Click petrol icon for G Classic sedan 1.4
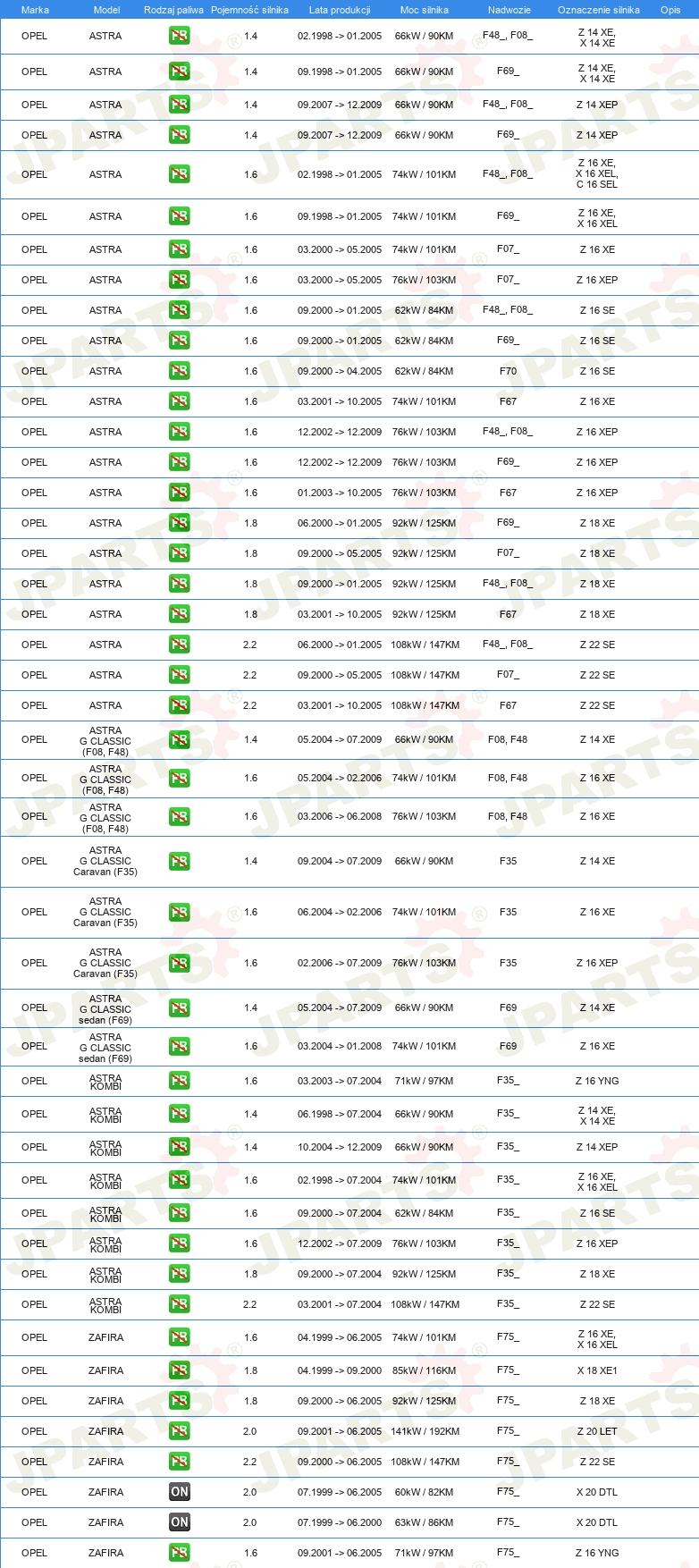This screenshot has height=1568, width=699. 180,1008
